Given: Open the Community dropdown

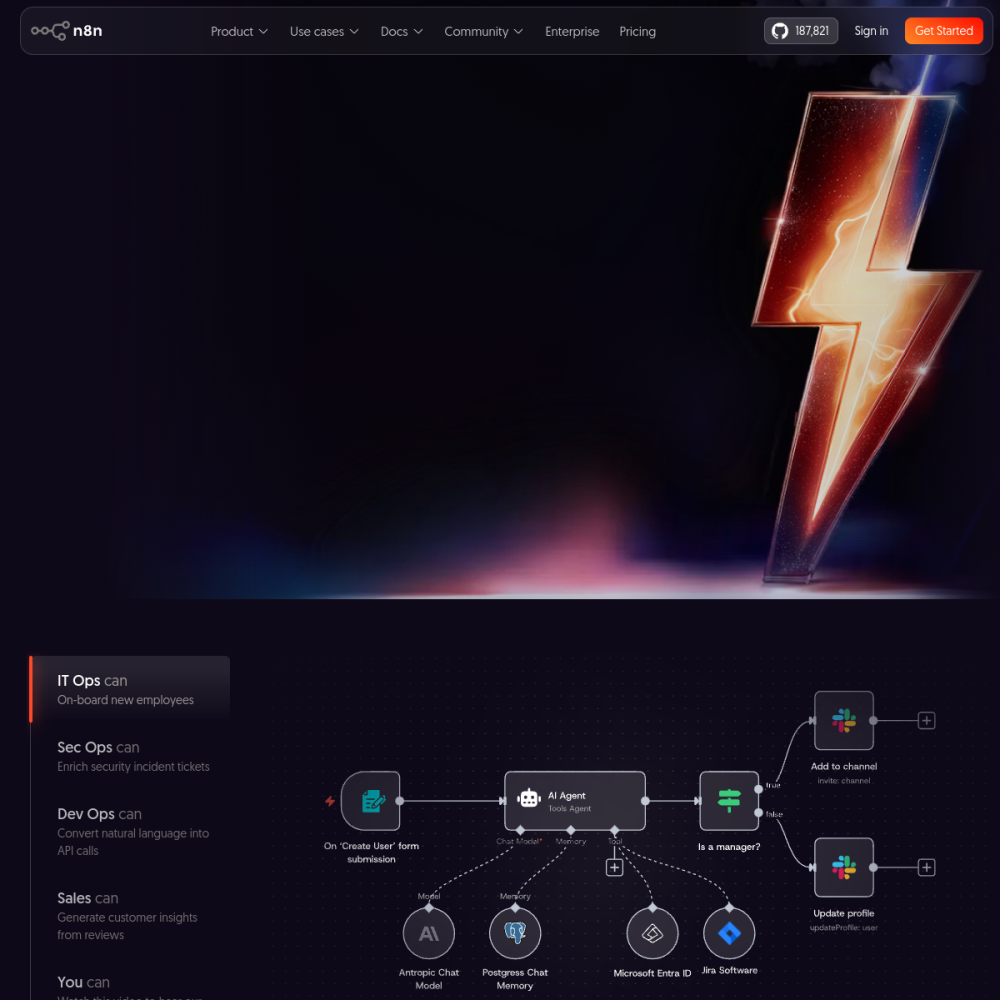Looking at the screenshot, I should 483,31.
